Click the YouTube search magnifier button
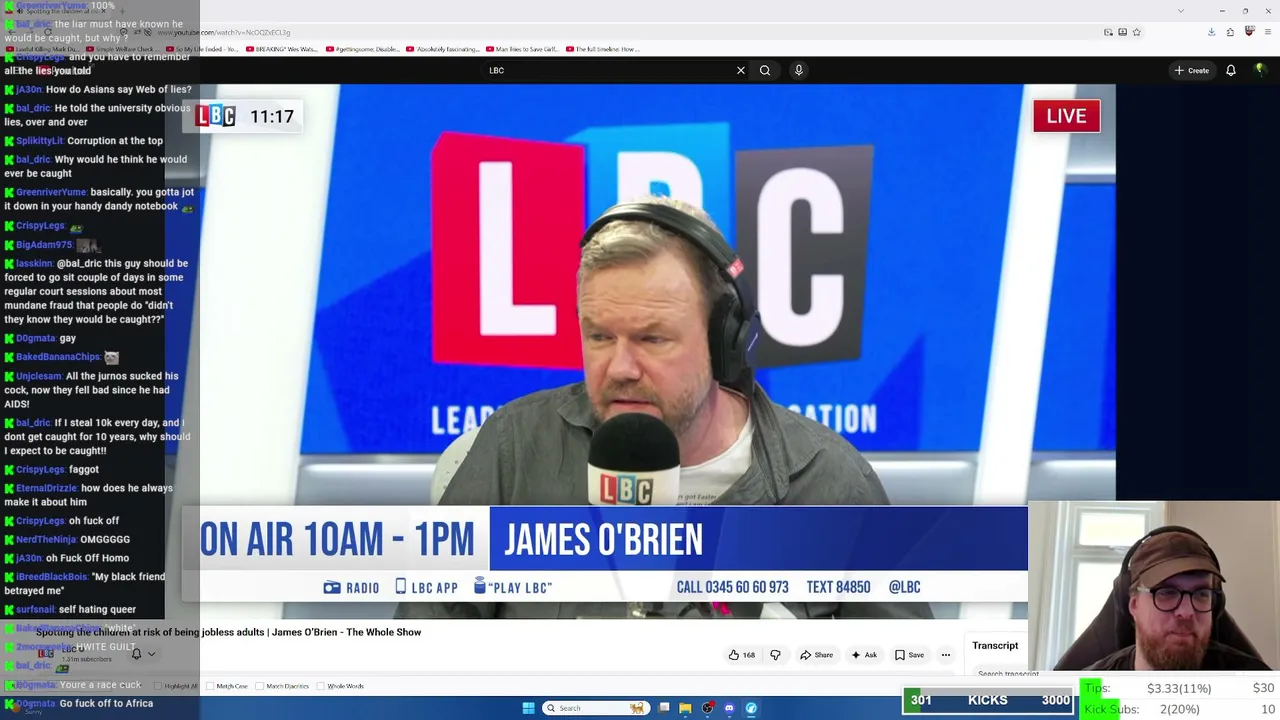This screenshot has width=1280, height=720. pyautogui.click(x=765, y=70)
